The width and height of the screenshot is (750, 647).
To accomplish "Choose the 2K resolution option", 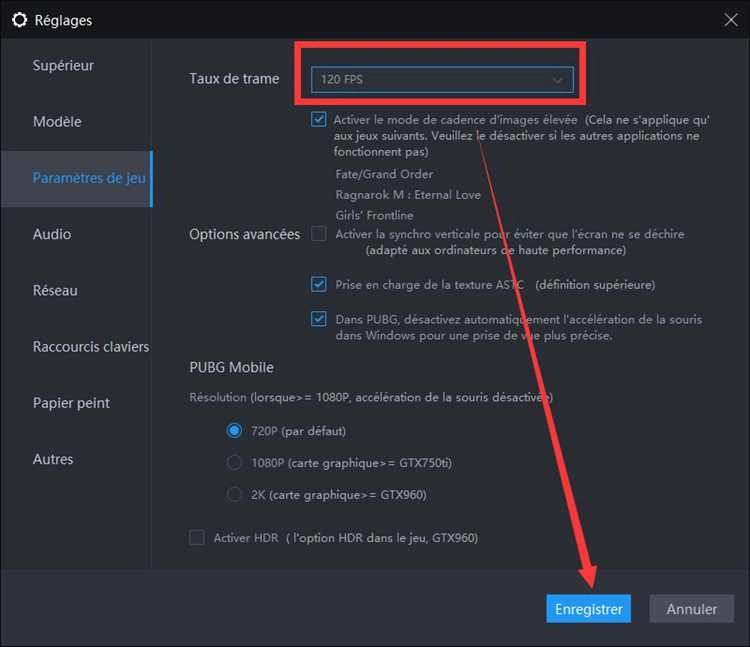I will [x=234, y=494].
